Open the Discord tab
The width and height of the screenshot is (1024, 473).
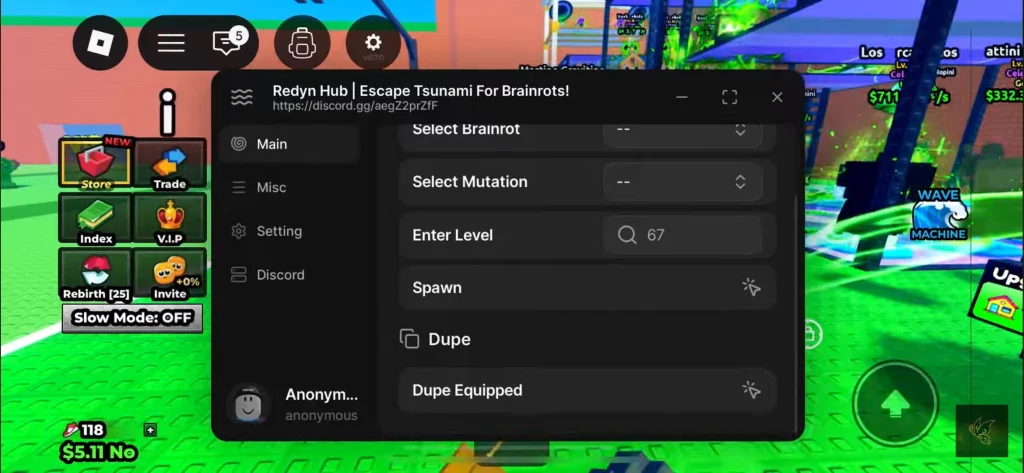[x=289, y=275]
